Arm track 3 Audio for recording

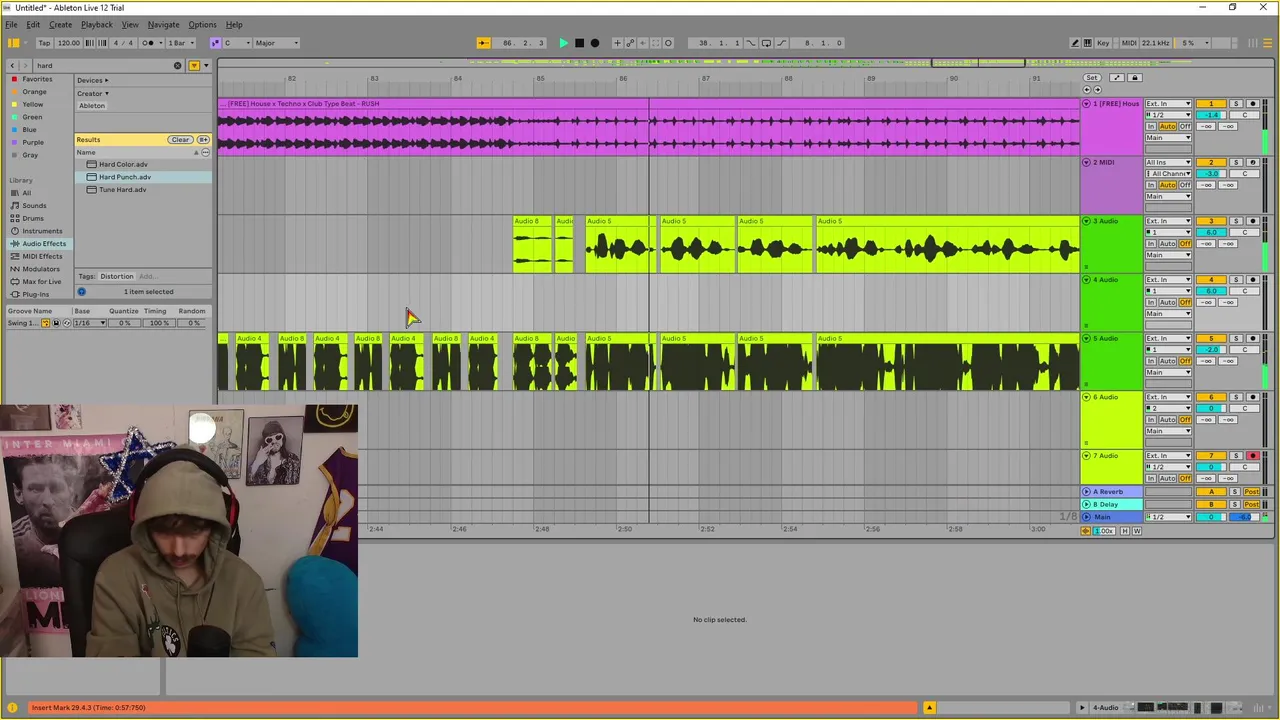pos(1252,221)
